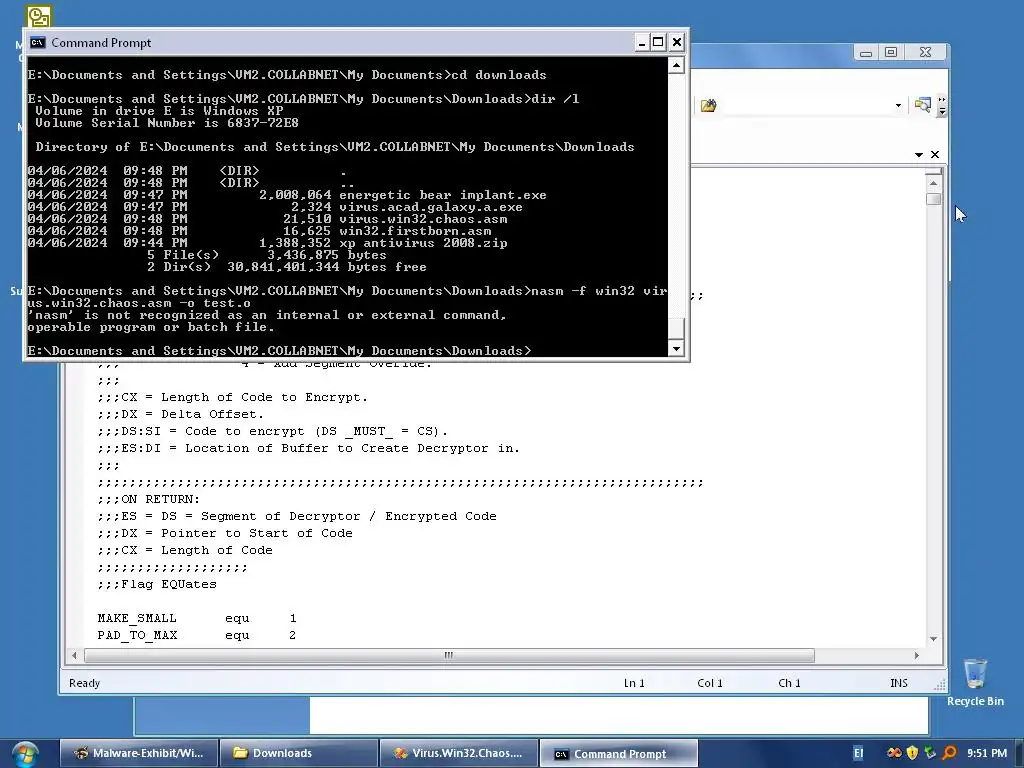The height and width of the screenshot is (768, 1024).
Task: Click 'energetic bear implant.exe' in the dir listing
Action: [443, 195]
